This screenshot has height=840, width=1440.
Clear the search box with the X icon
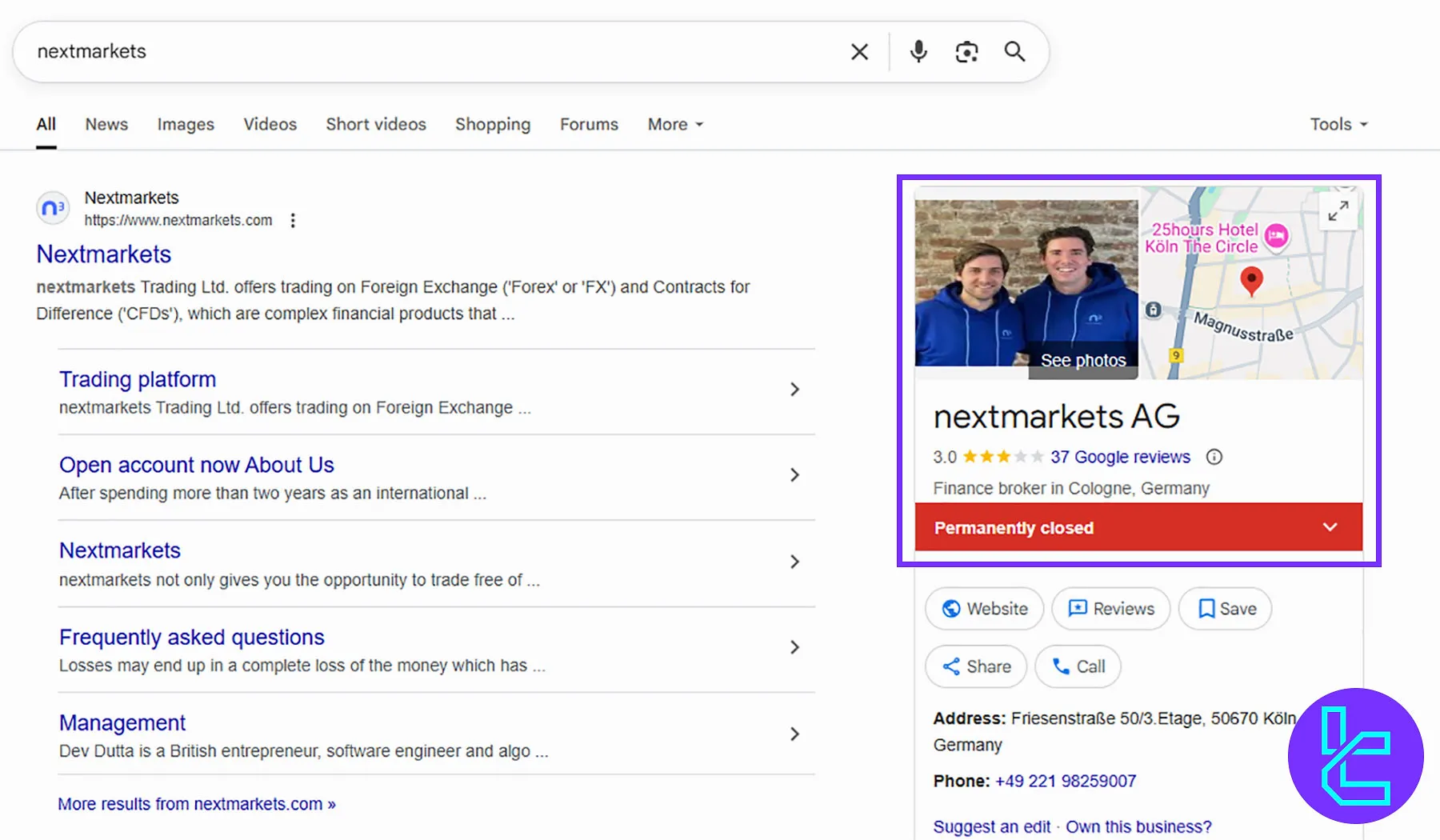tap(859, 52)
